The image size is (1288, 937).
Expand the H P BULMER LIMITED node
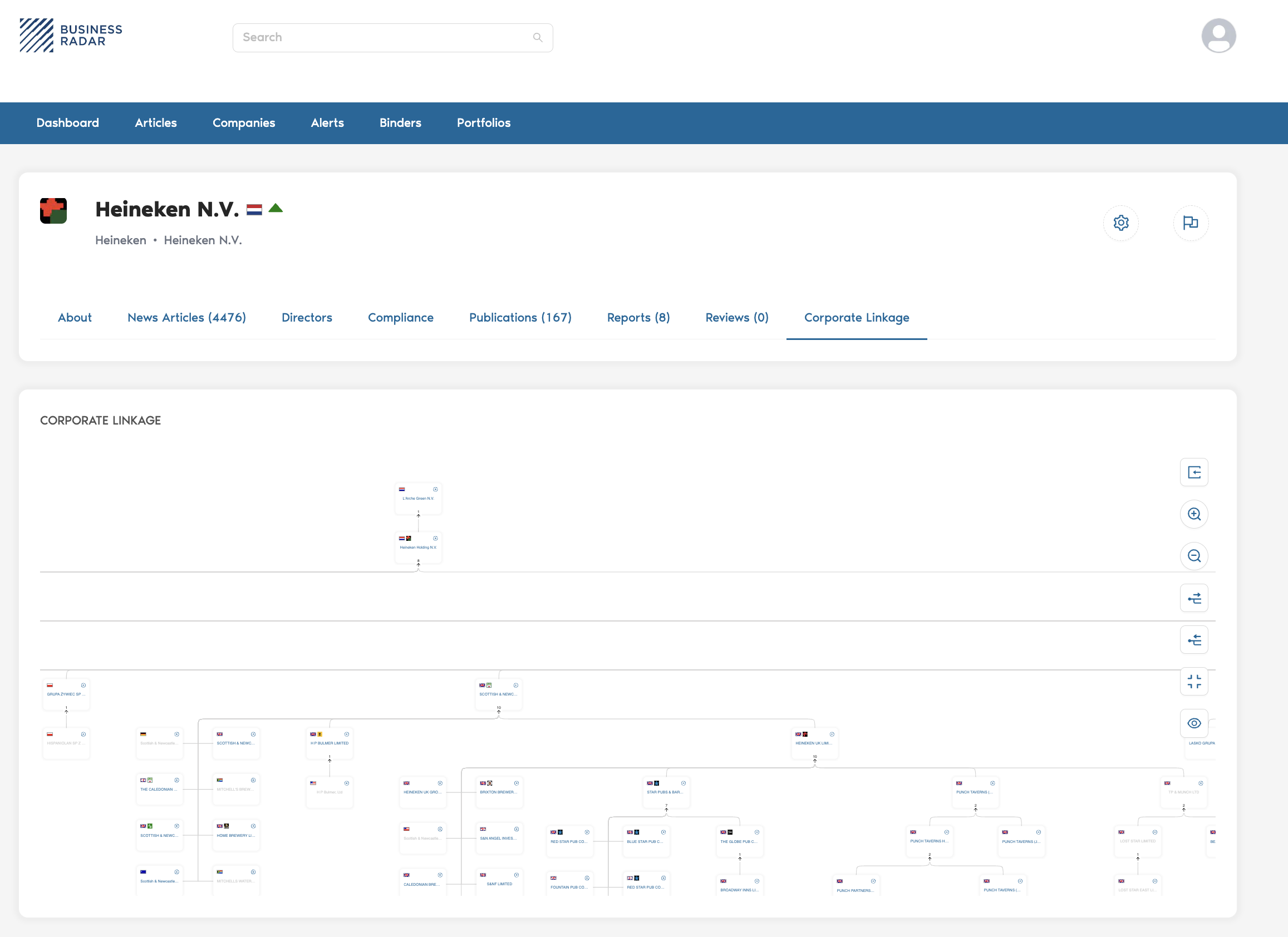[x=346, y=734]
